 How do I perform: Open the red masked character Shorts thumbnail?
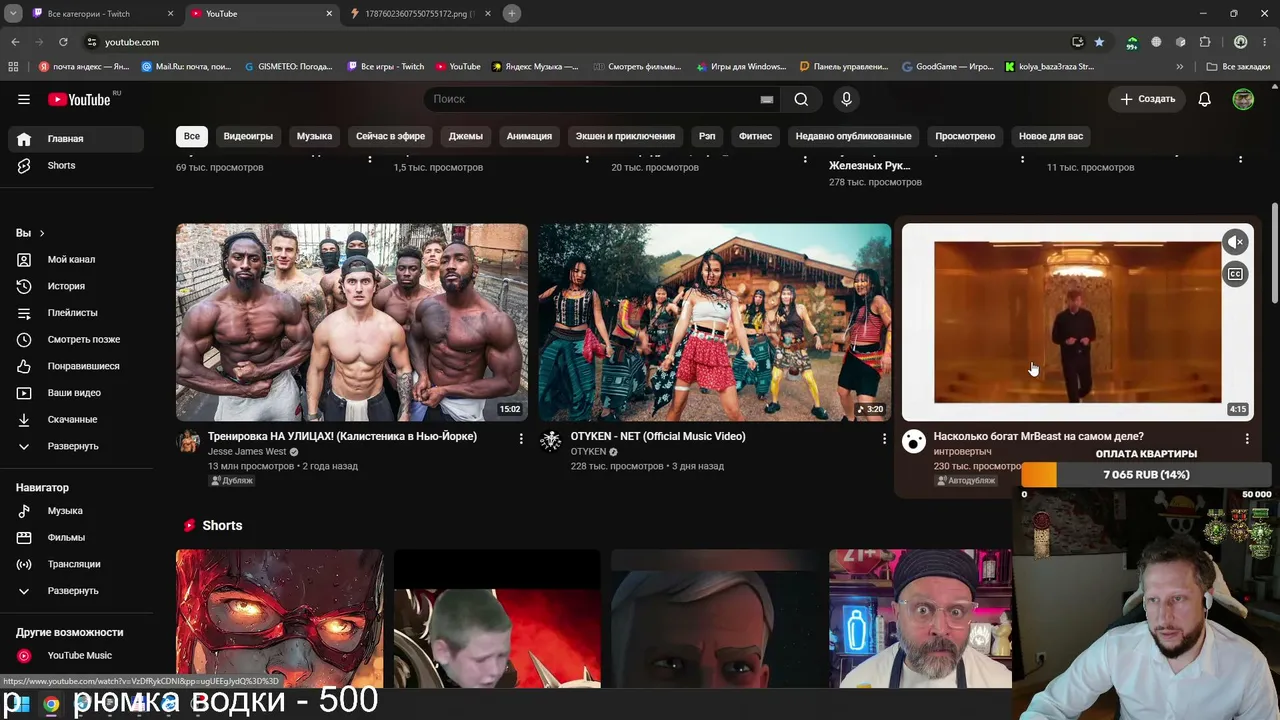point(280,618)
